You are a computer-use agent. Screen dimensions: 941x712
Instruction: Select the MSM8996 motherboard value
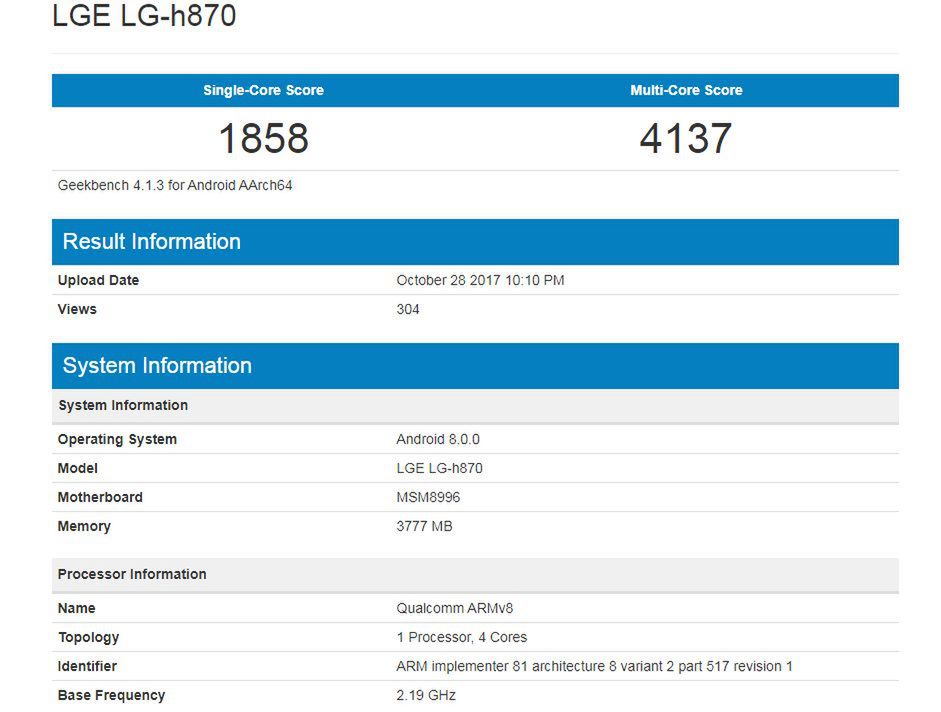(x=428, y=497)
